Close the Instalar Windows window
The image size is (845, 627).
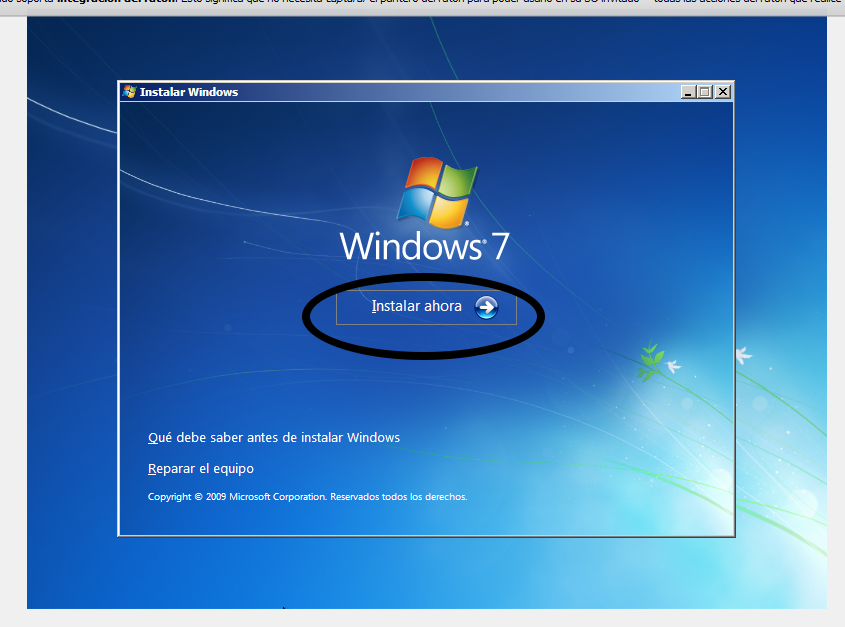[x=723, y=92]
